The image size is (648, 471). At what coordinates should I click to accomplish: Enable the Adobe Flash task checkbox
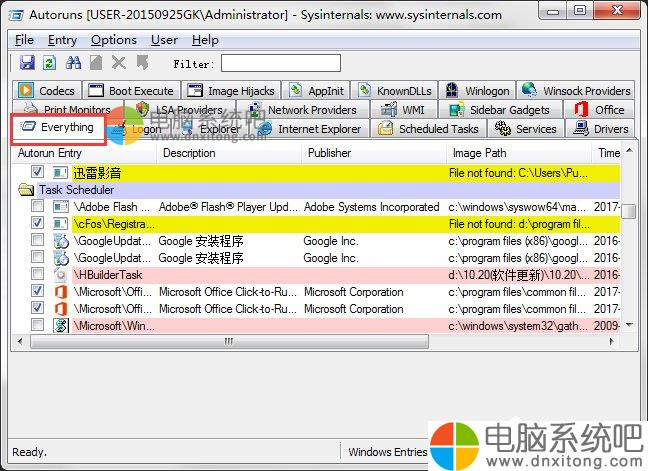[37, 205]
